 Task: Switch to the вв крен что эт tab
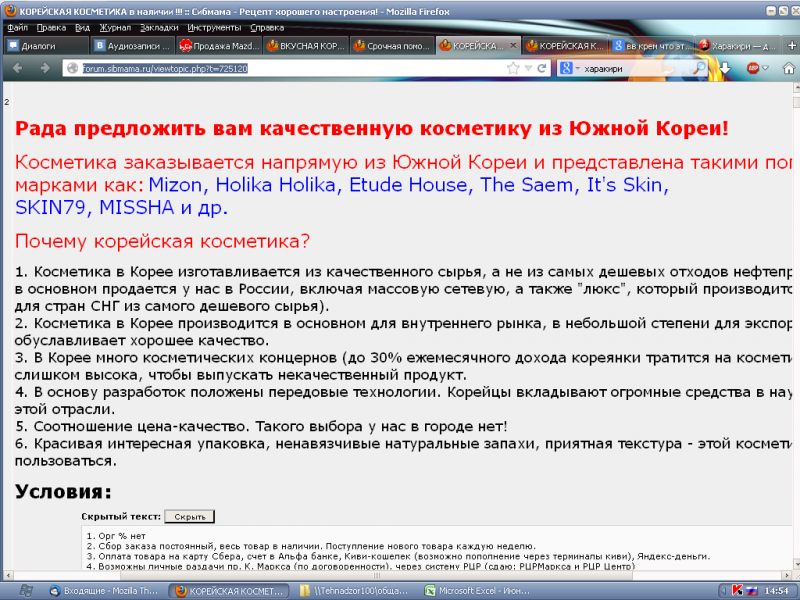tap(652, 45)
